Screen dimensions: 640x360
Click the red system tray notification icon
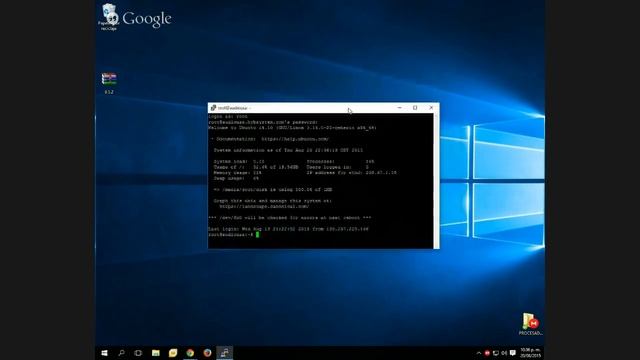(x=487, y=353)
